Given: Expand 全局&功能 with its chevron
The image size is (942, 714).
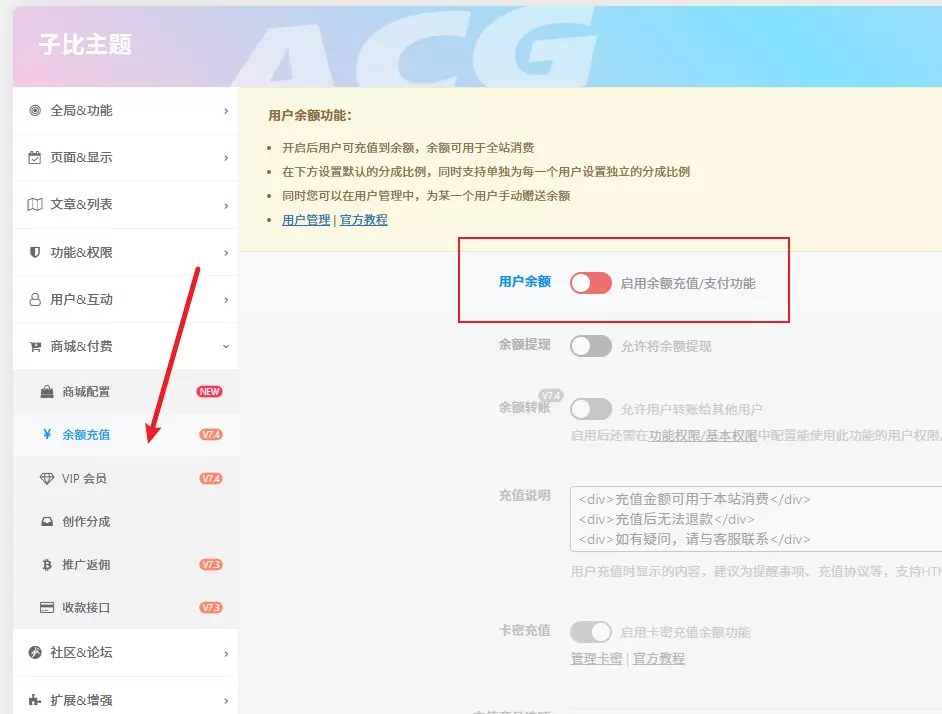Looking at the screenshot, I should coord(226,111).
